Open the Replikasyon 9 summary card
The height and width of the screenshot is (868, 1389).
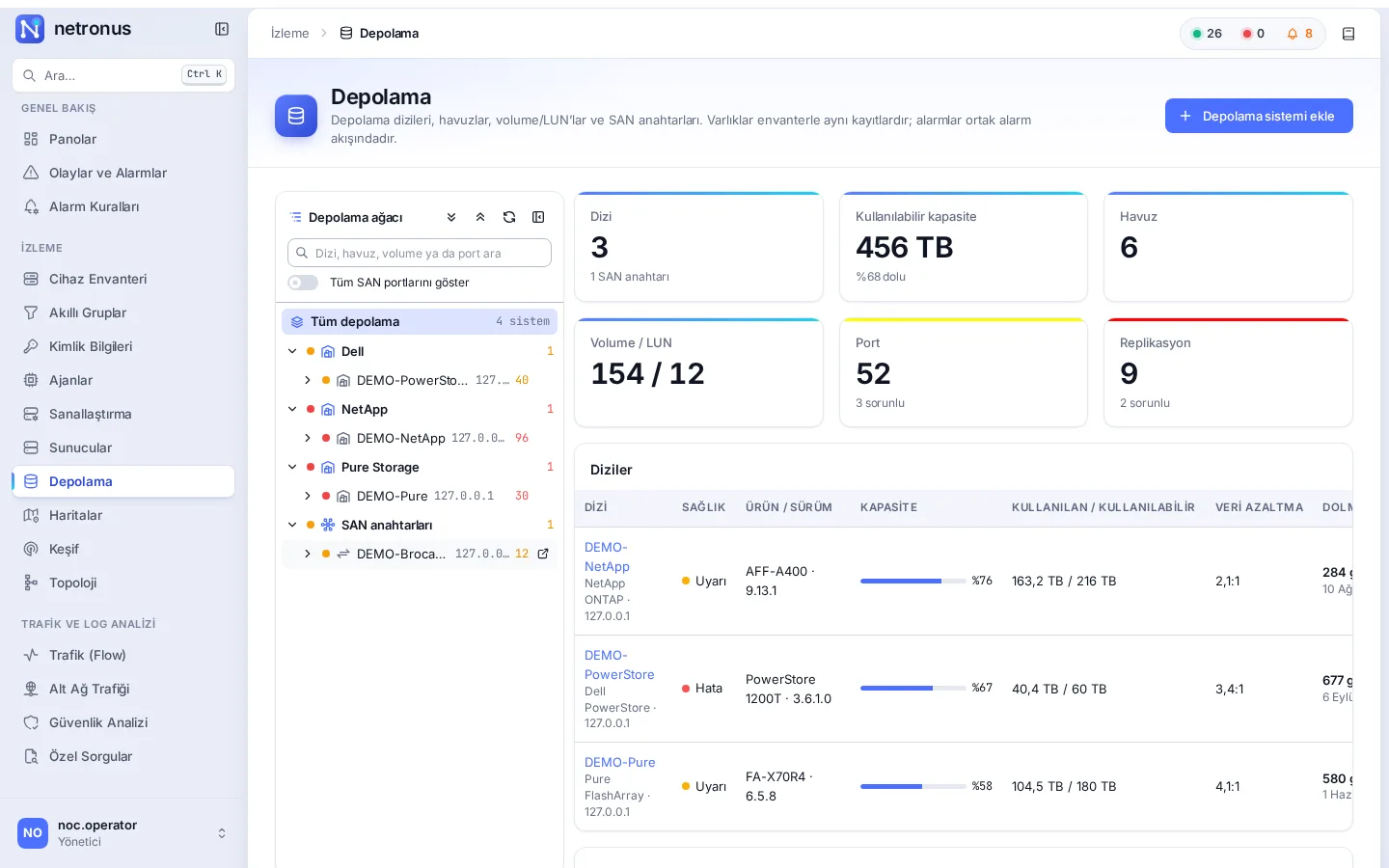[1228, 372]
